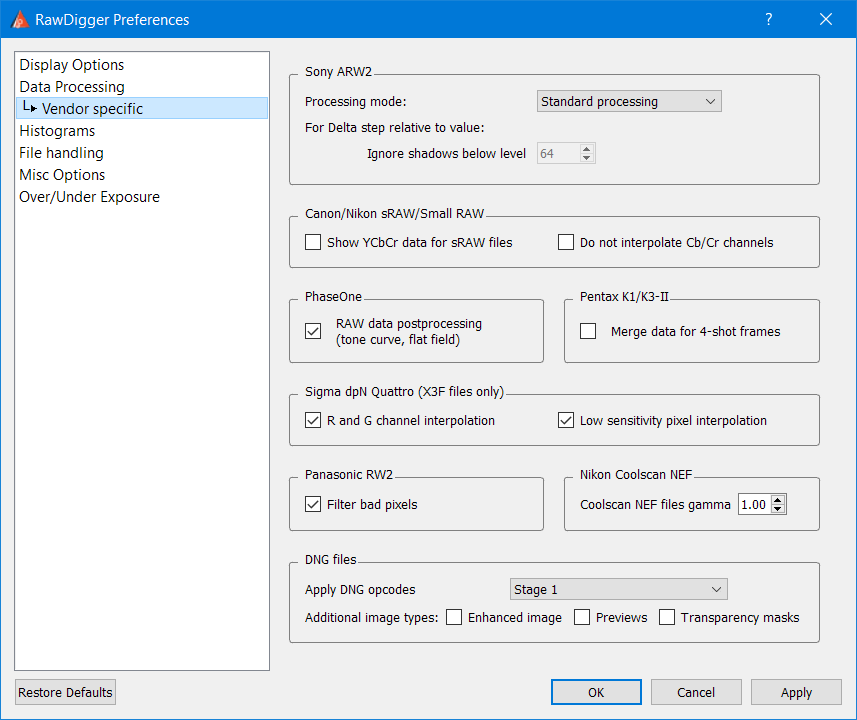Viewport: 857px width, 720px height.
Task: Confirm settings with OK button
Action: pyautogui.click(x=596, y=692)
